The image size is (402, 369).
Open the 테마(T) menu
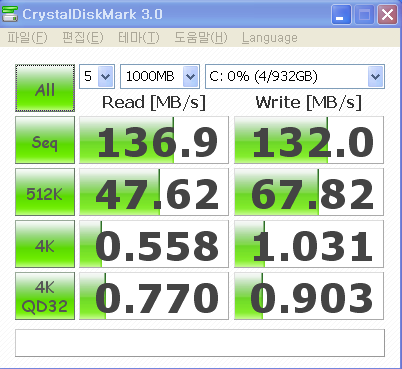tap(139, 38)
